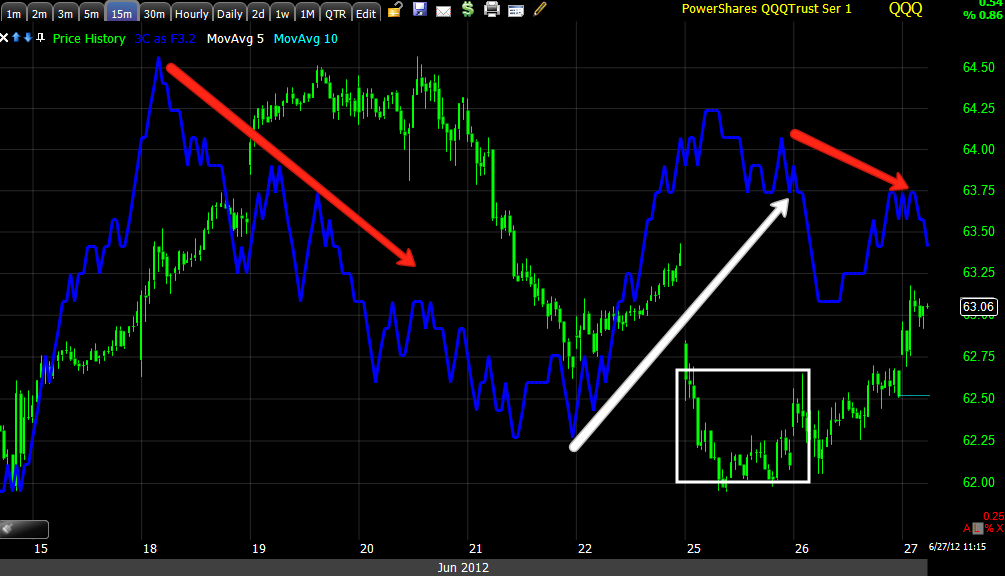Select the 15m timeframe tab
This screenshot has width=1005, height=576.
pyautogui.click(x=121, y=13)
